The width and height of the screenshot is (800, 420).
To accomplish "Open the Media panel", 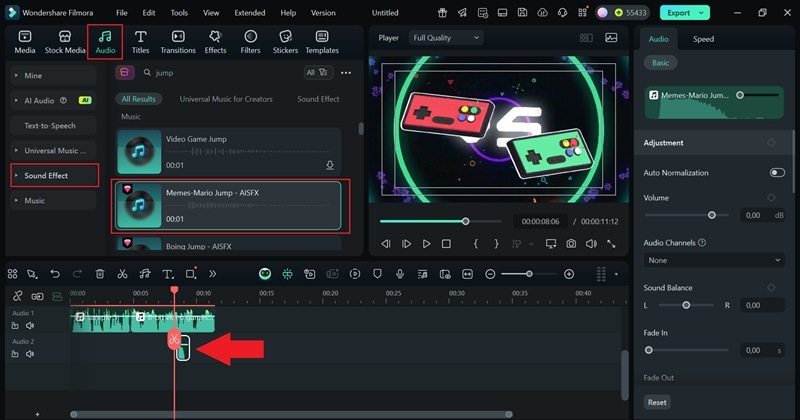I will (x=24, y=42).
